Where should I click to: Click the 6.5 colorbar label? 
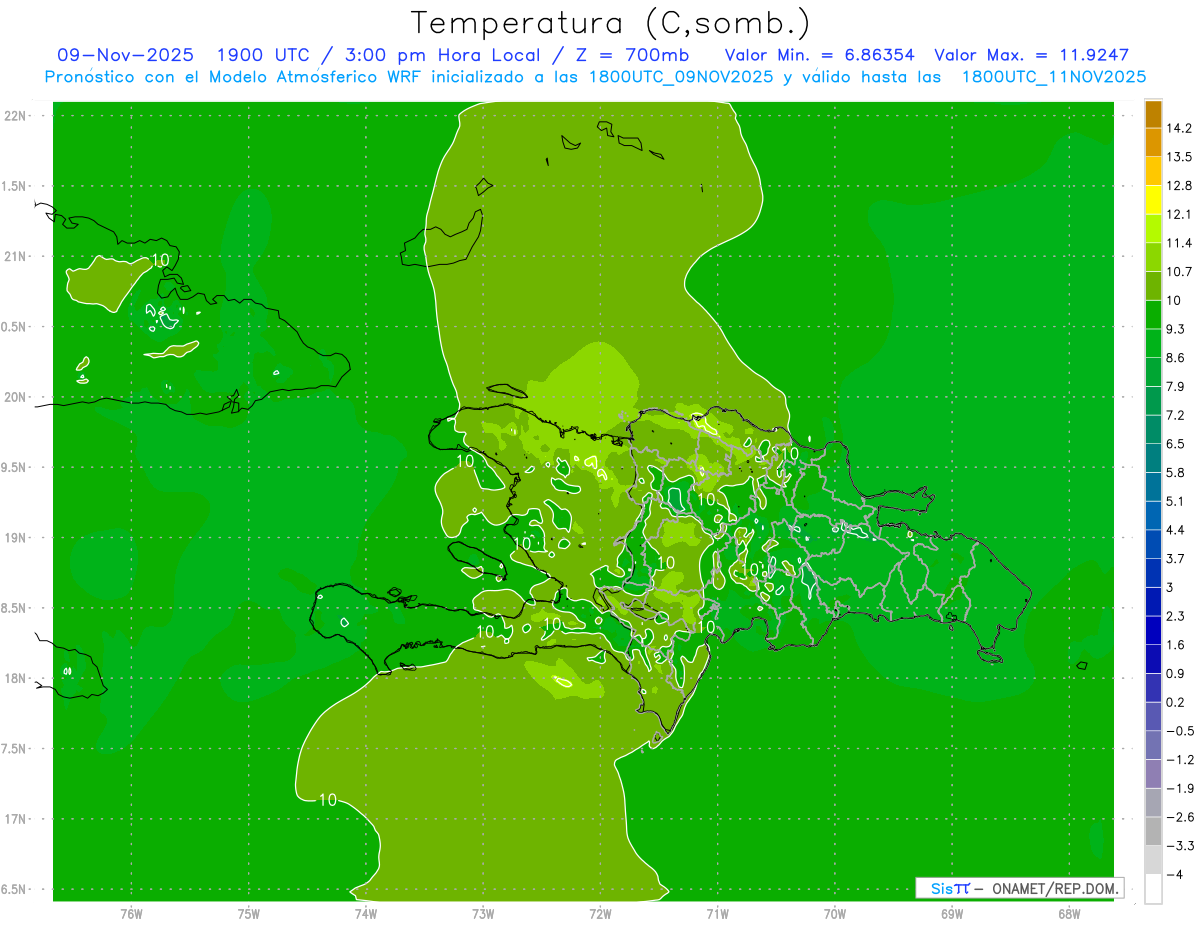[1176, 444]
